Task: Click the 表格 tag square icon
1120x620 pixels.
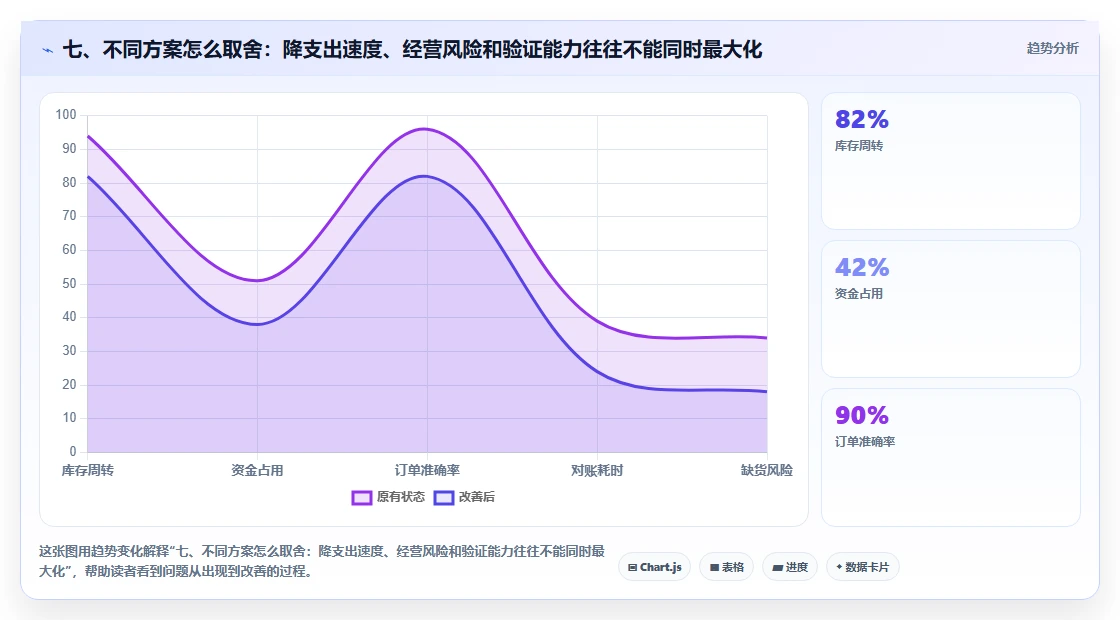Action: click(x=714, y=568)
